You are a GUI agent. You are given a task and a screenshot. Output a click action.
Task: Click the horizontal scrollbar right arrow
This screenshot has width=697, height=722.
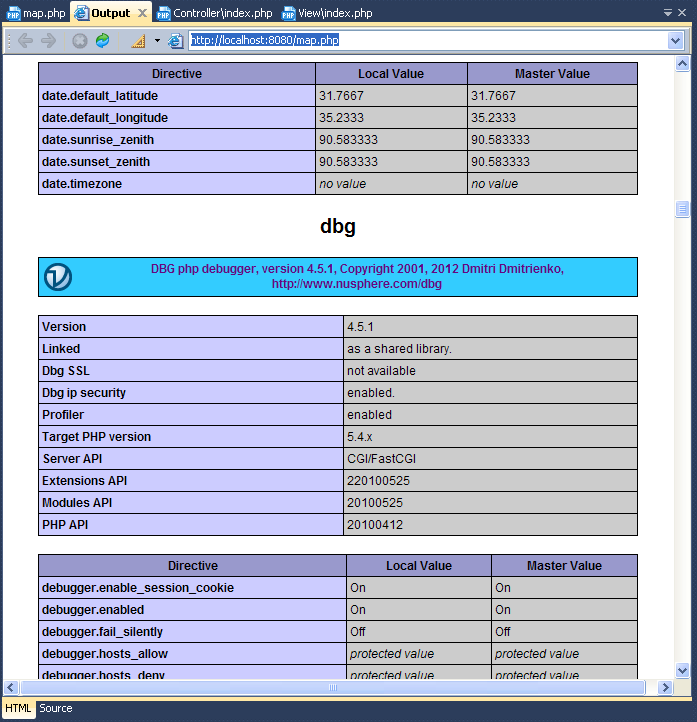point(665,687)
